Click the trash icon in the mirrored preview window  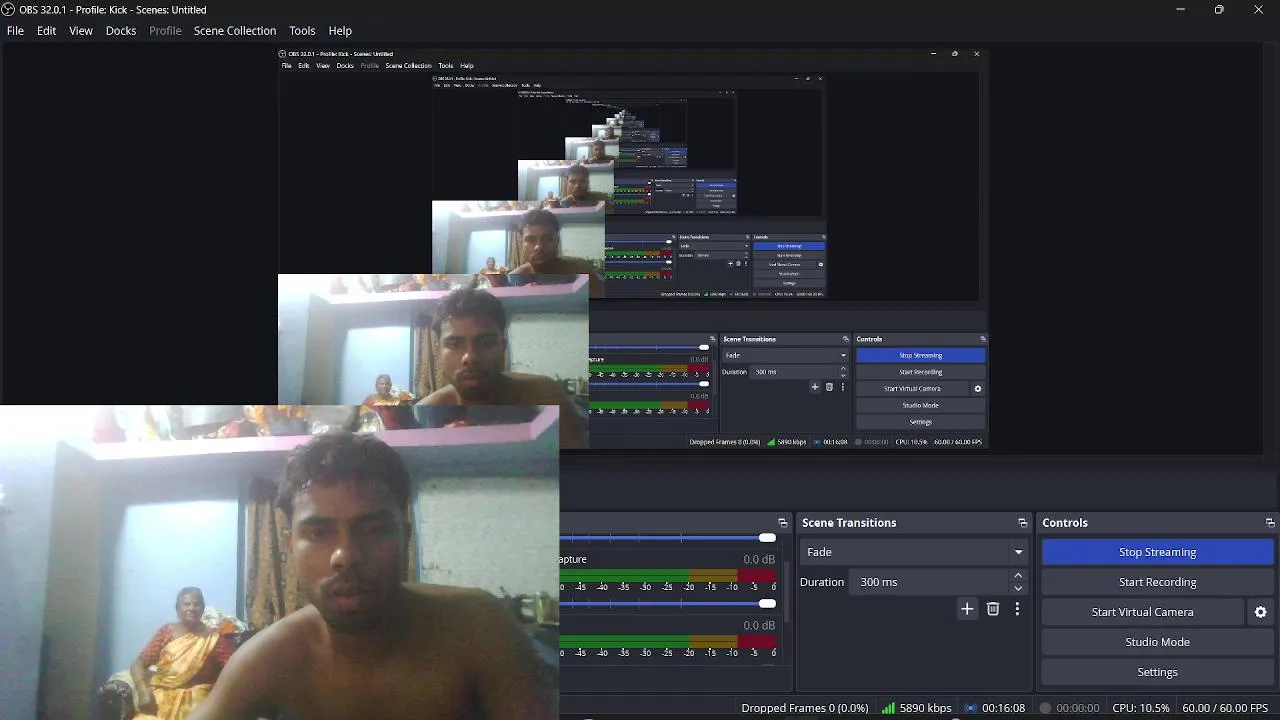pos(829,387)
